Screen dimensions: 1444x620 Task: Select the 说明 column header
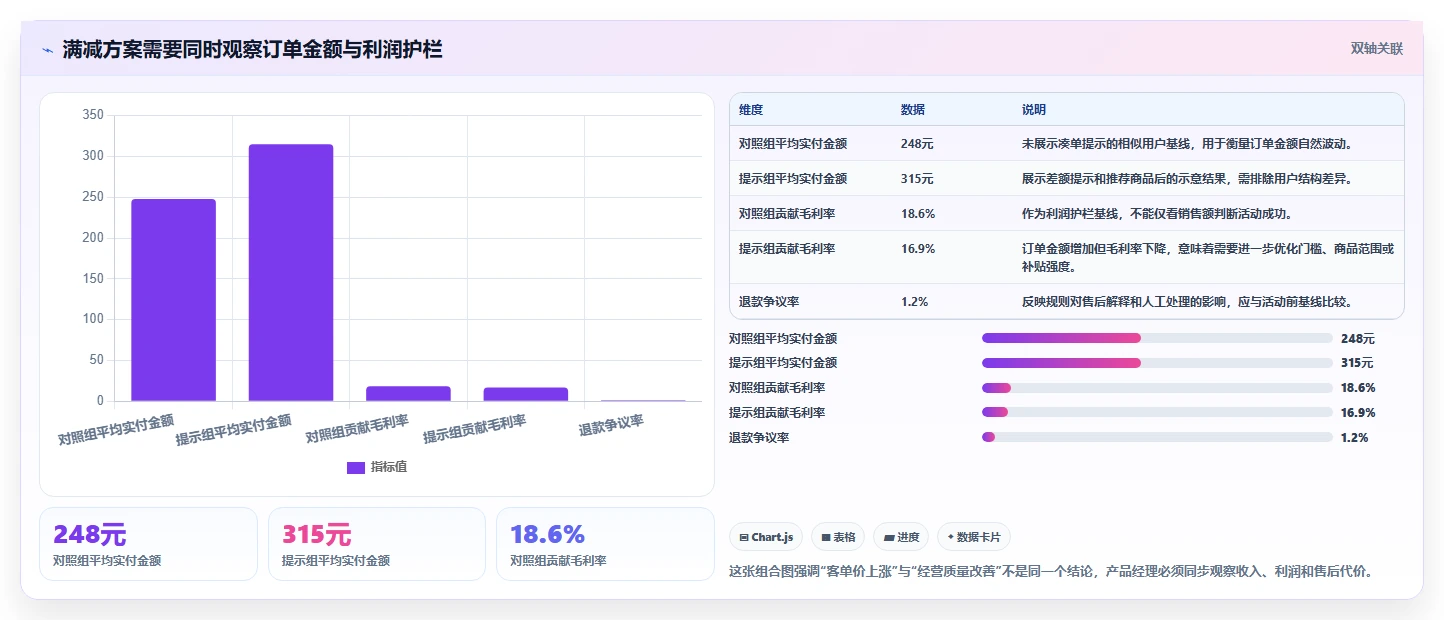[1034, 110]
